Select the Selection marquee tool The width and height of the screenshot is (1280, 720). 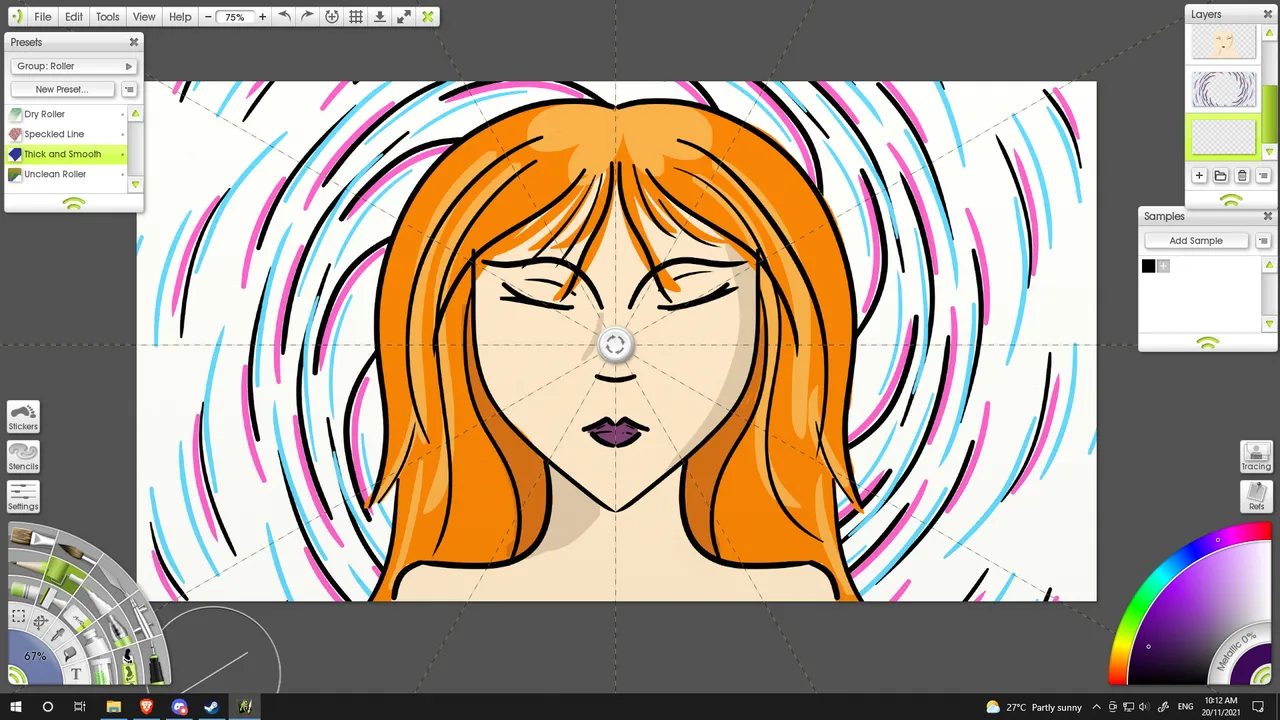(x=18, y=618)
